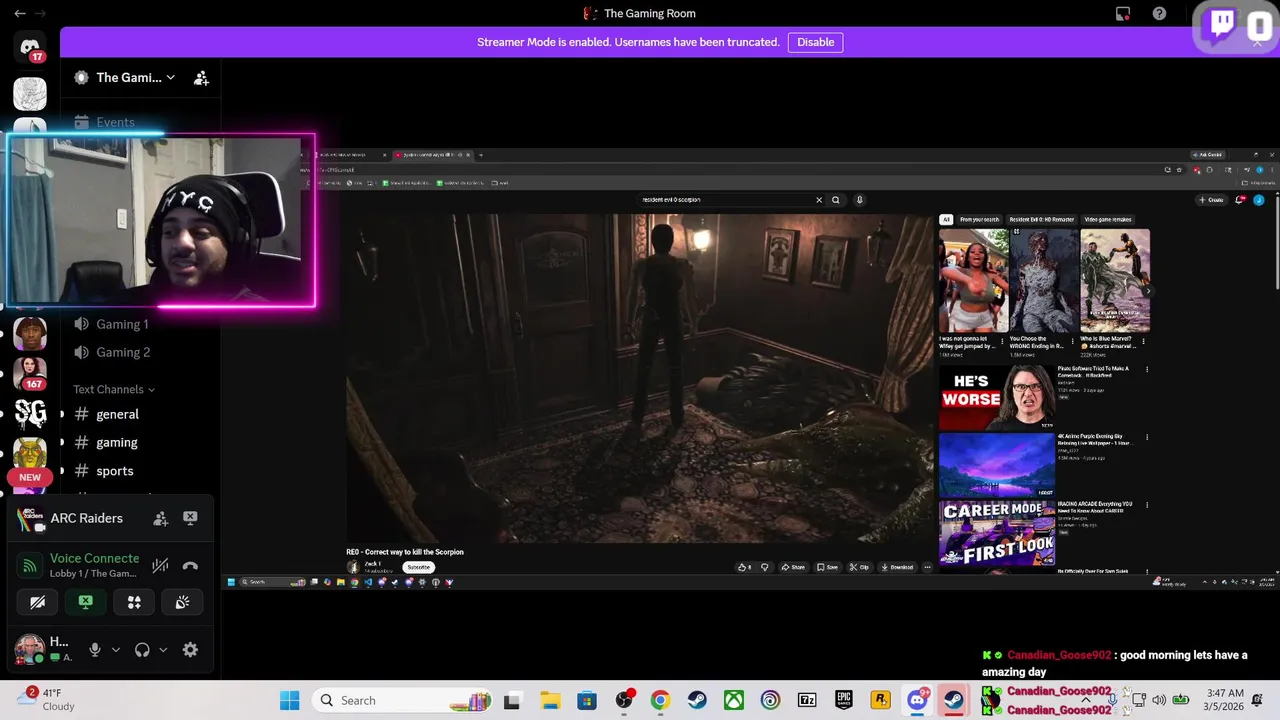Toggle noise suppression icon
1280x720 pixels.
coord(160,566)
